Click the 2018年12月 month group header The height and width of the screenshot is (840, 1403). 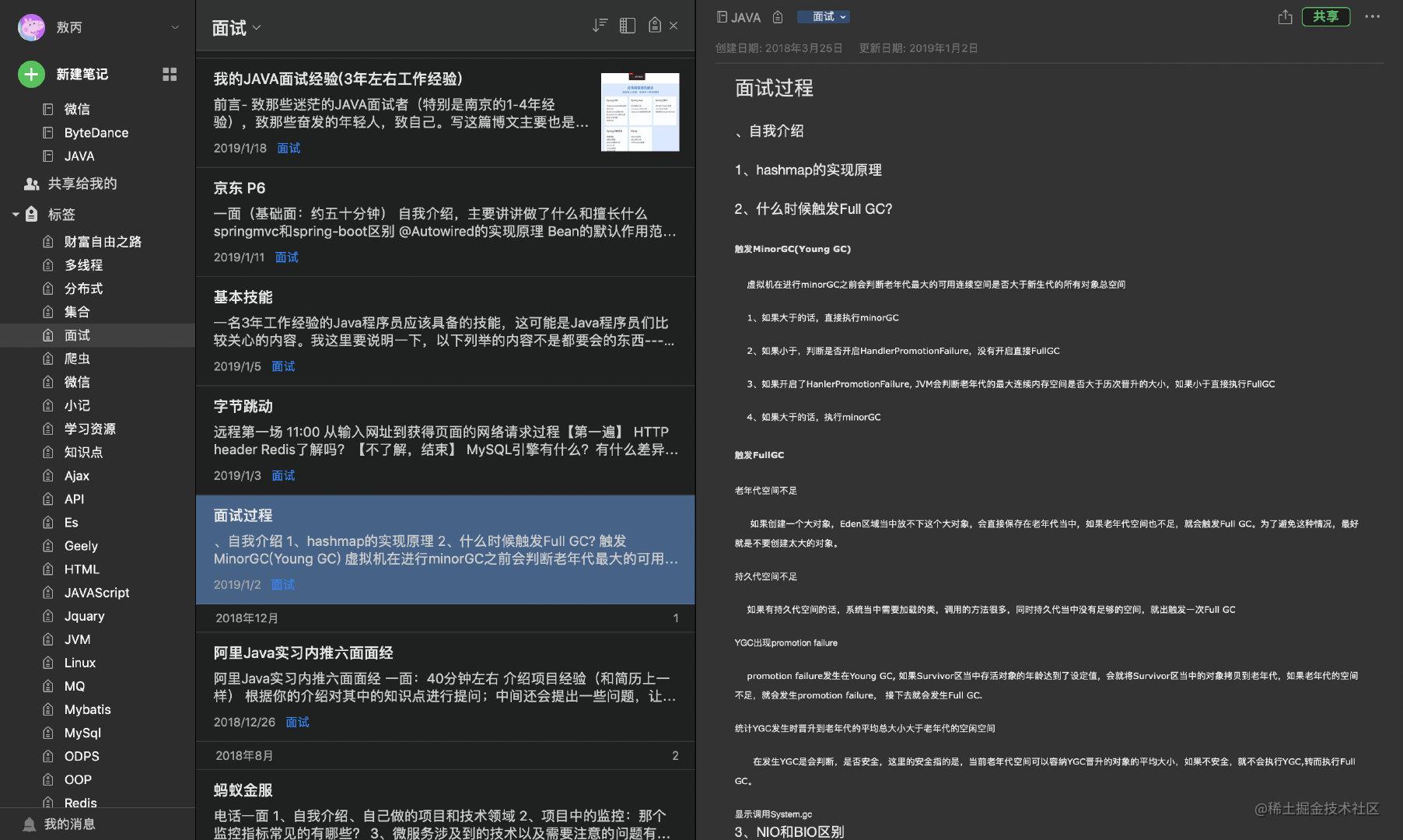[x=445, y=618]
